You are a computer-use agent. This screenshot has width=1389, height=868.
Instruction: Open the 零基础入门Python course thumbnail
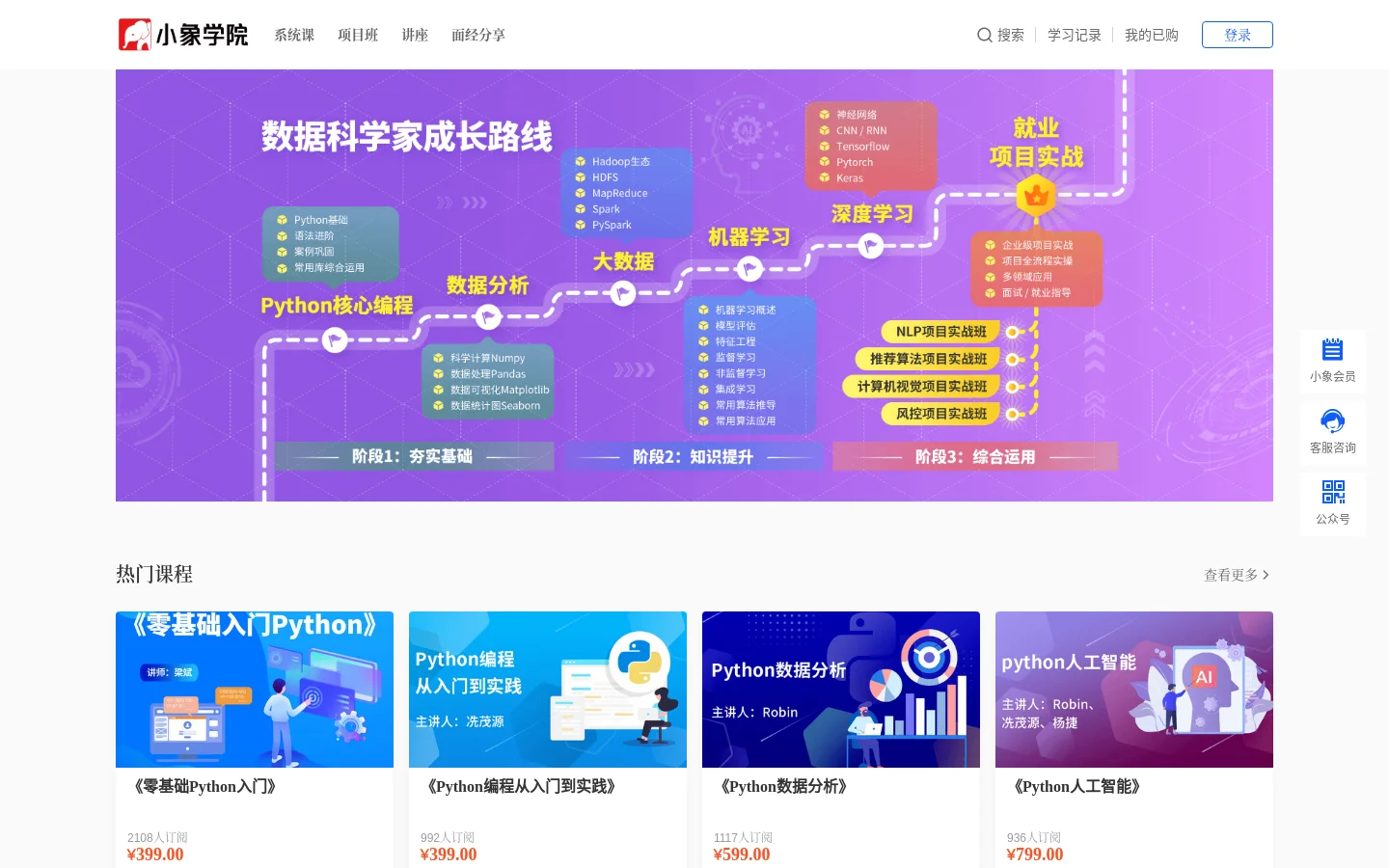[x=255, y=690]
